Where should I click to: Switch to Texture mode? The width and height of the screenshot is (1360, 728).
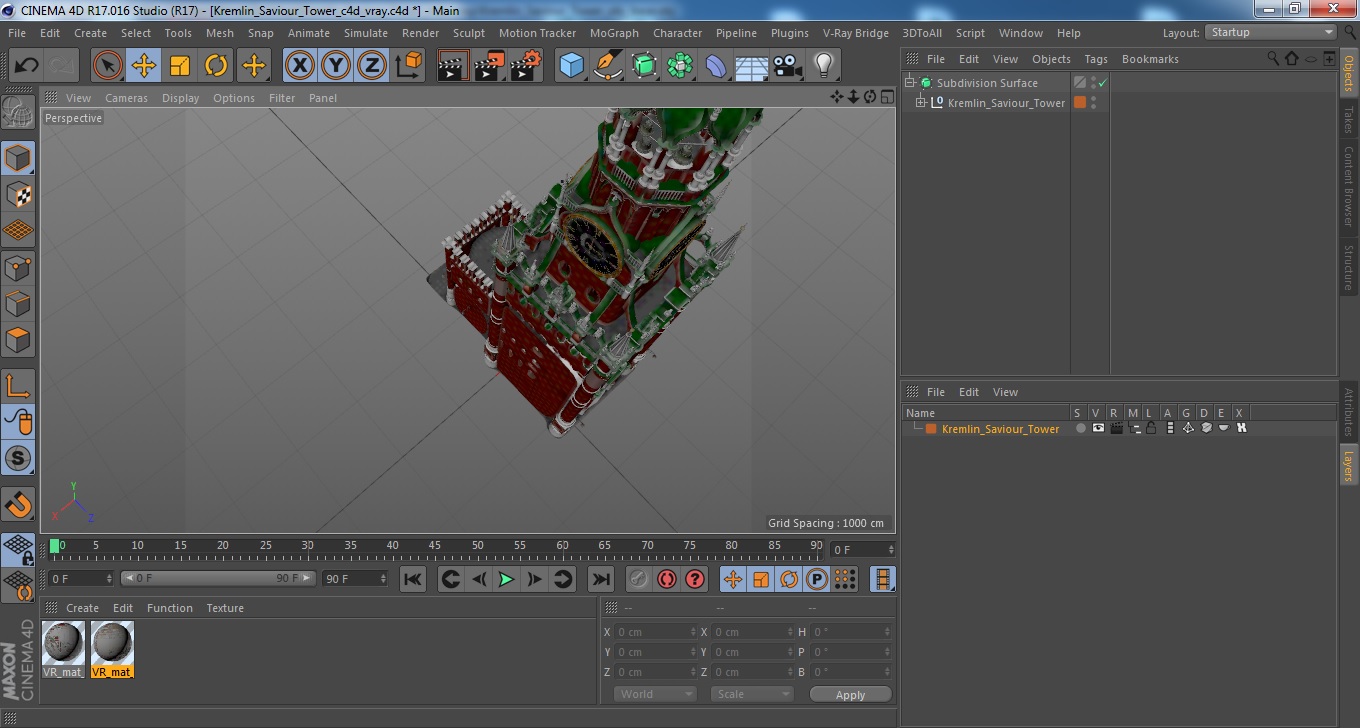click(x=18, y=194)
